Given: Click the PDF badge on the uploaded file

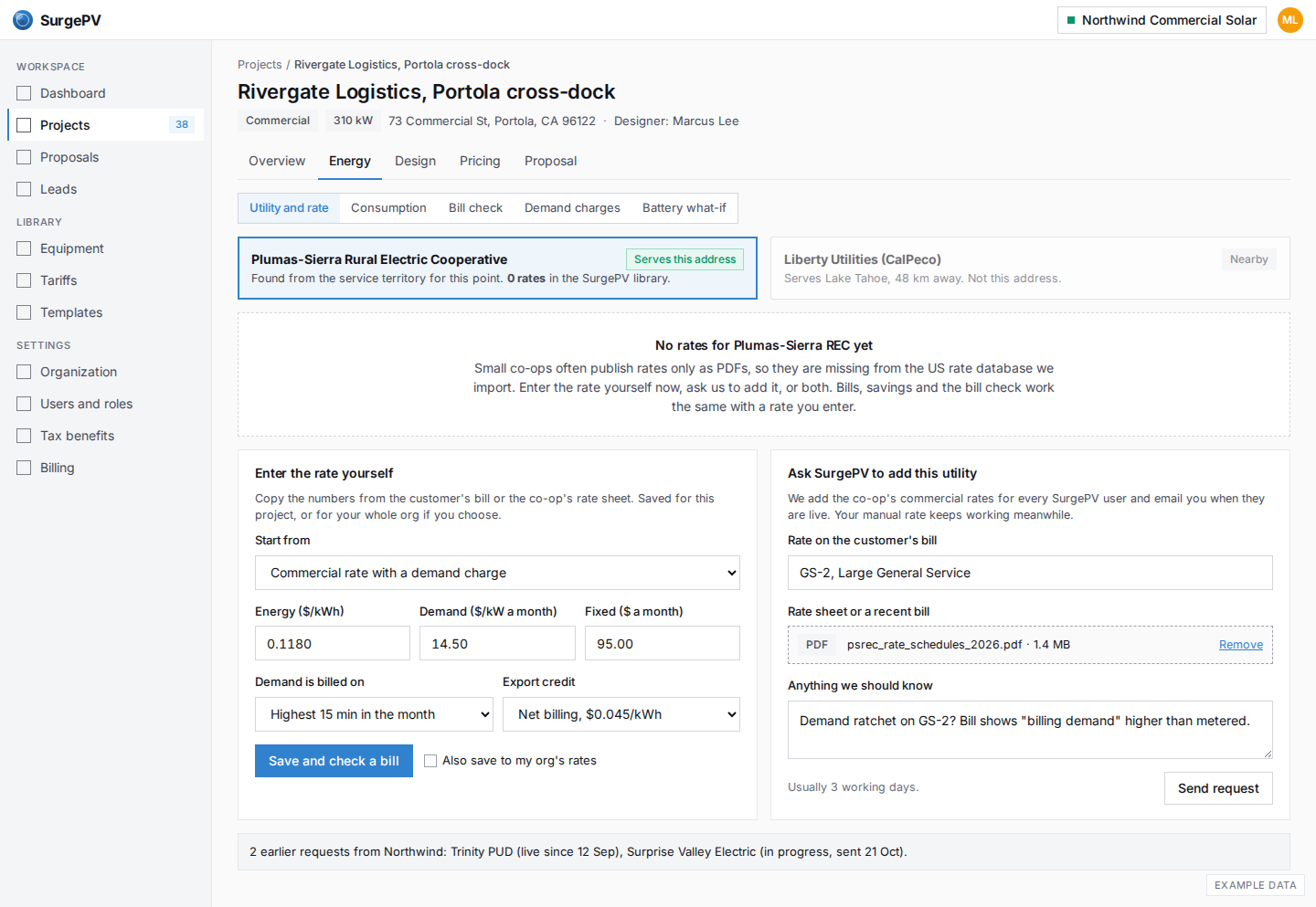Looking at the screenshot, I should 817,645.
